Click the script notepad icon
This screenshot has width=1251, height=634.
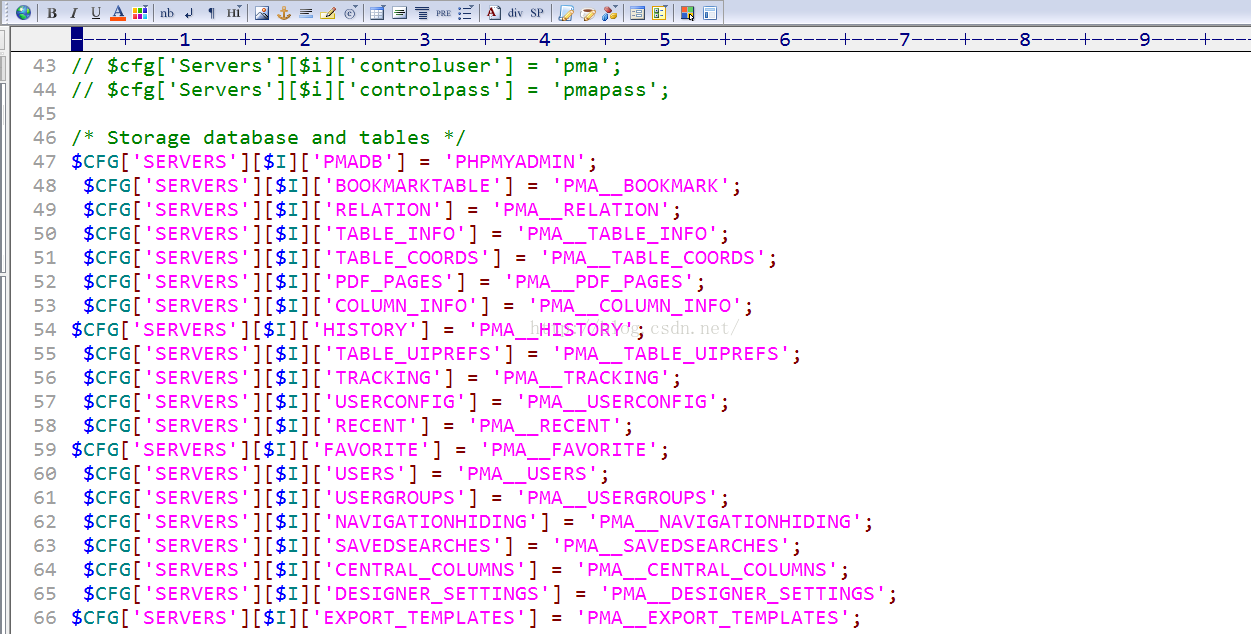pyautogui.click(x=565, y=13)
